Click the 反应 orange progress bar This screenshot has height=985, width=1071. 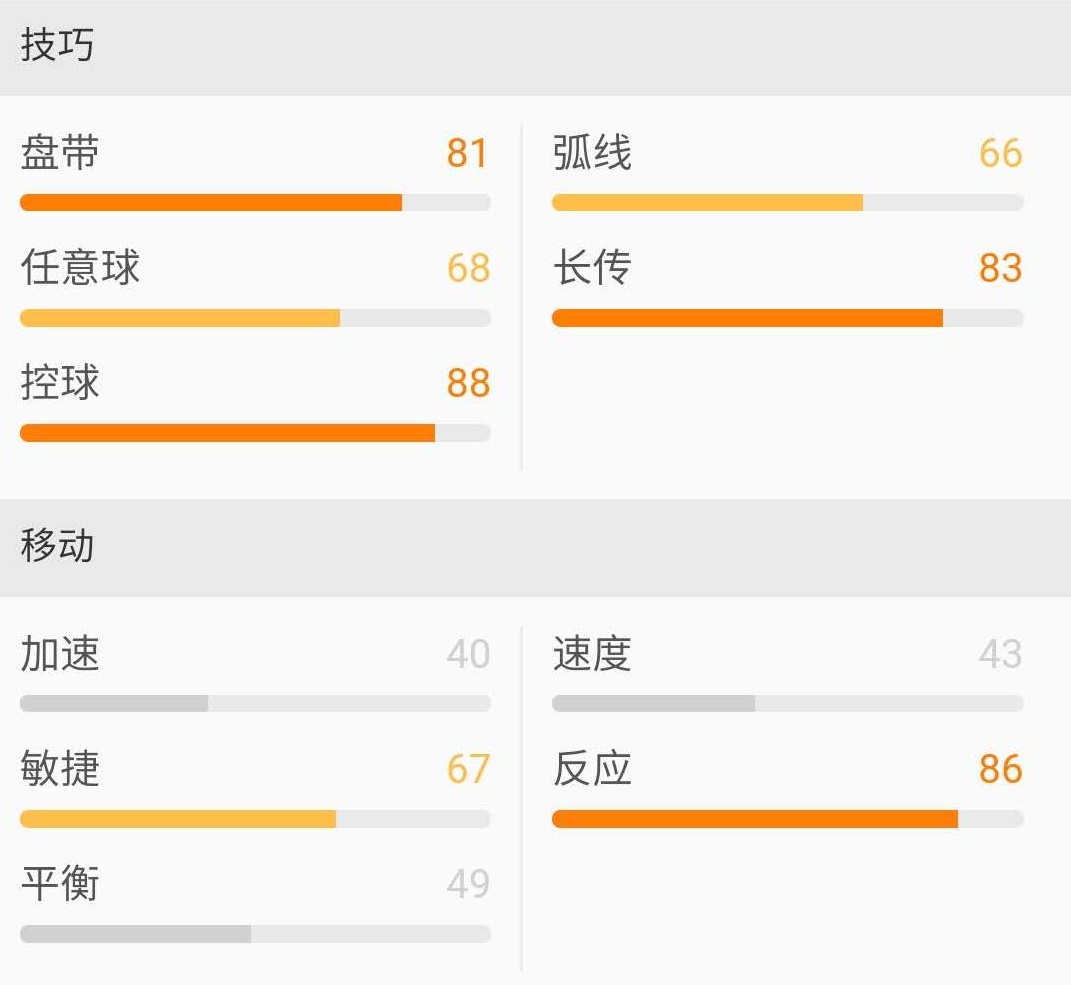point(787,819)
